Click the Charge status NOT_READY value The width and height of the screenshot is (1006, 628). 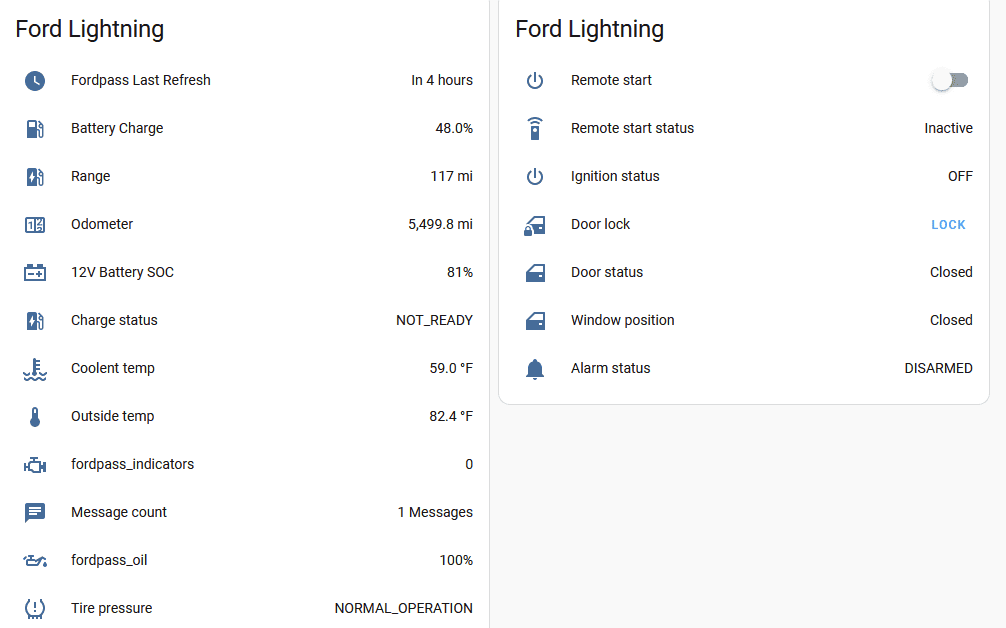434,321
